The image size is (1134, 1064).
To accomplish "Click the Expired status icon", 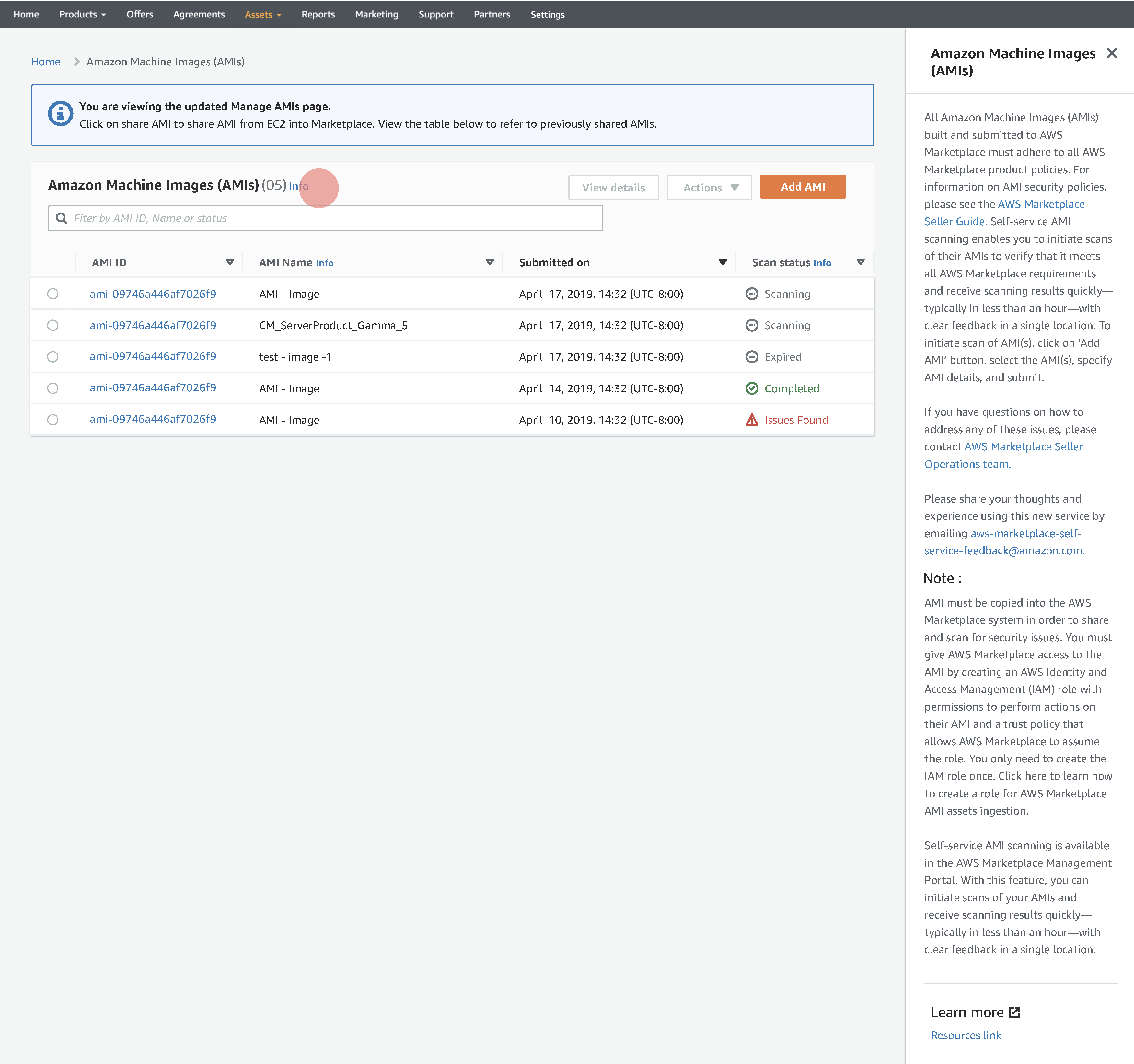I will (x=752, y=357).
